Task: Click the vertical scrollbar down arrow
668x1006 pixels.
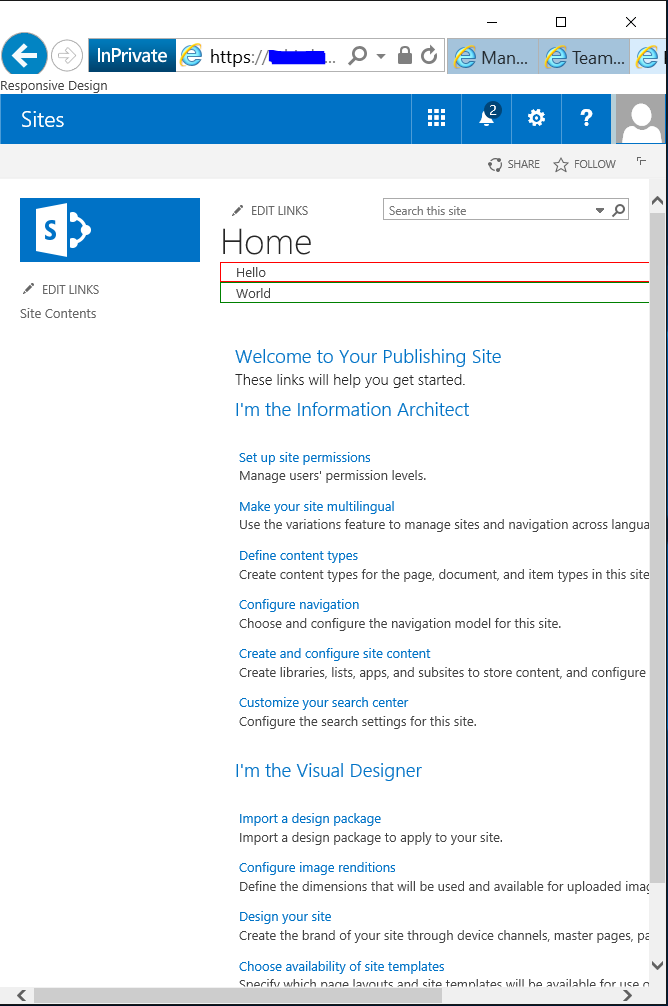Action: tap(657, 965)
